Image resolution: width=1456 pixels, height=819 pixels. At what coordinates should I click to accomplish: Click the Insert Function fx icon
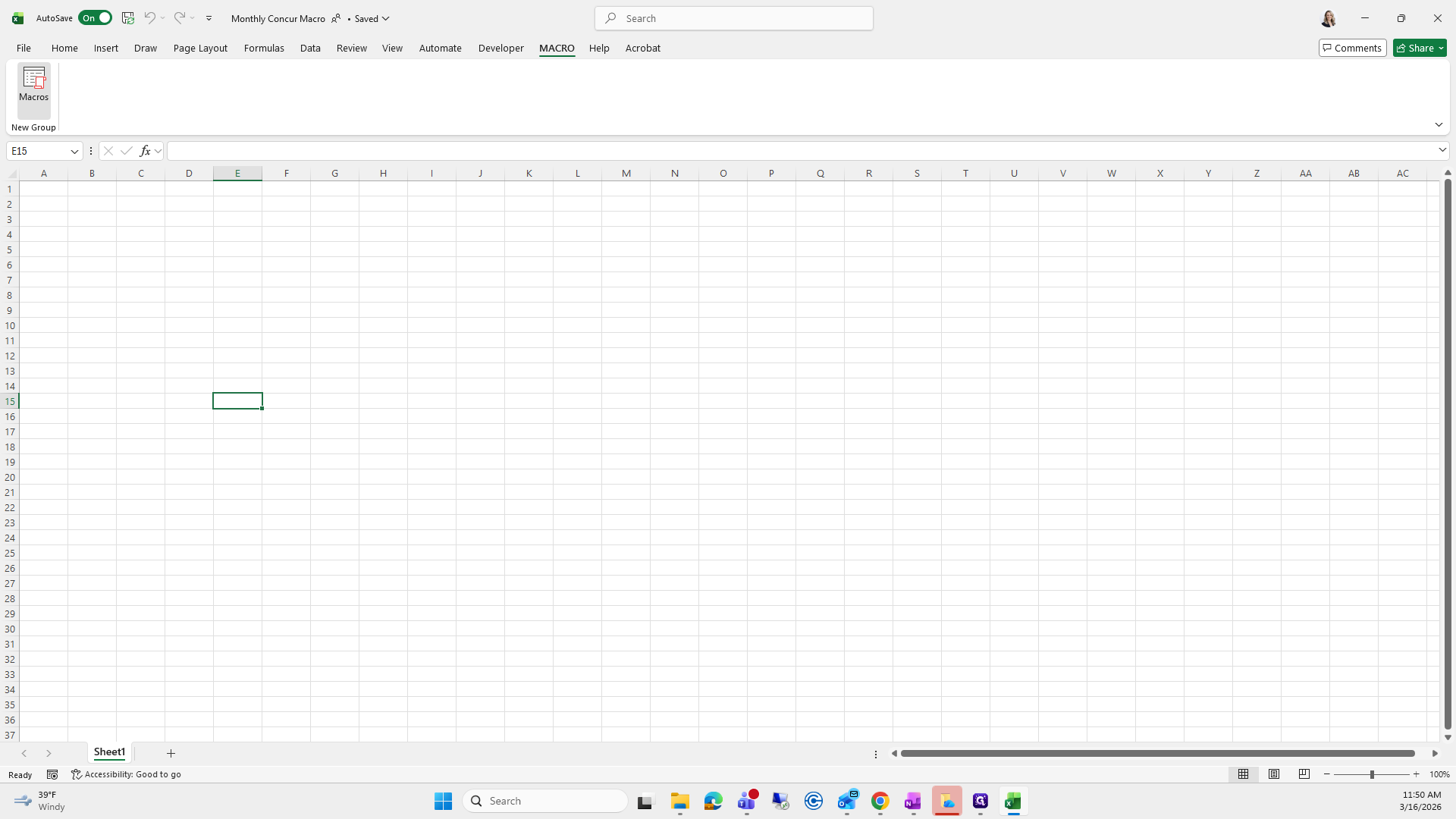[x=145, y=151]
